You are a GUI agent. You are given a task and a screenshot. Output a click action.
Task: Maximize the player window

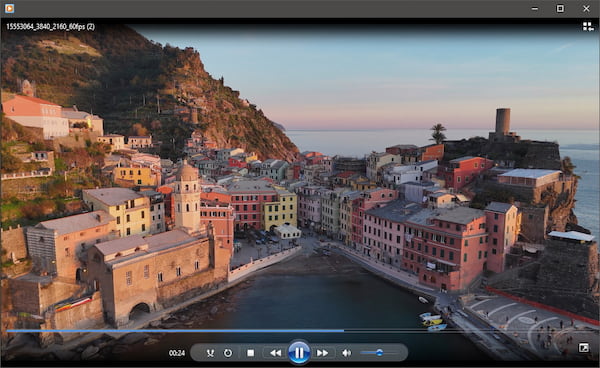tap(560, 8)
